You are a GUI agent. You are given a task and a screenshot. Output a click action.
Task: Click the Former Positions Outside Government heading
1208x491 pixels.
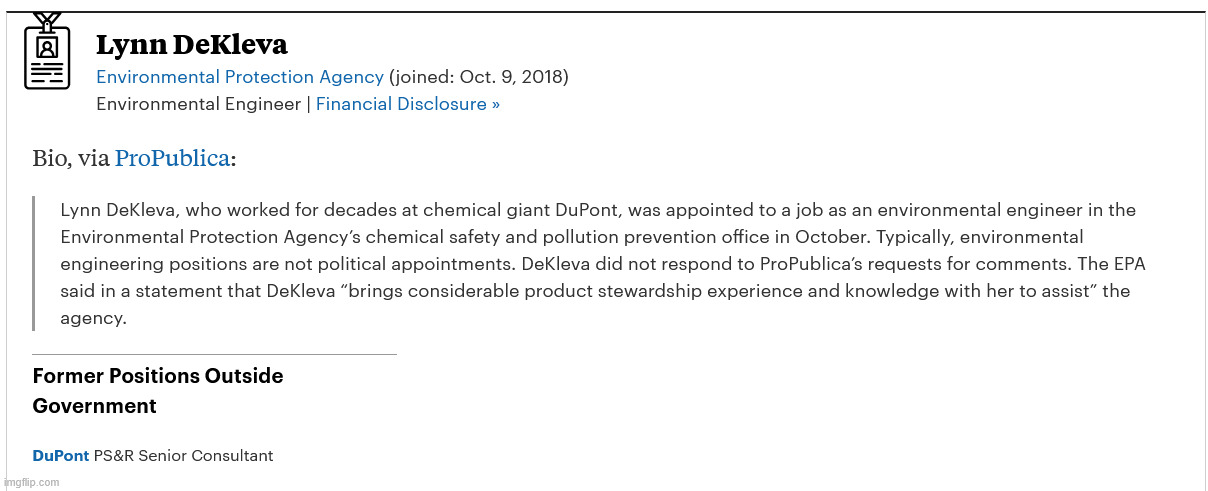158,391
